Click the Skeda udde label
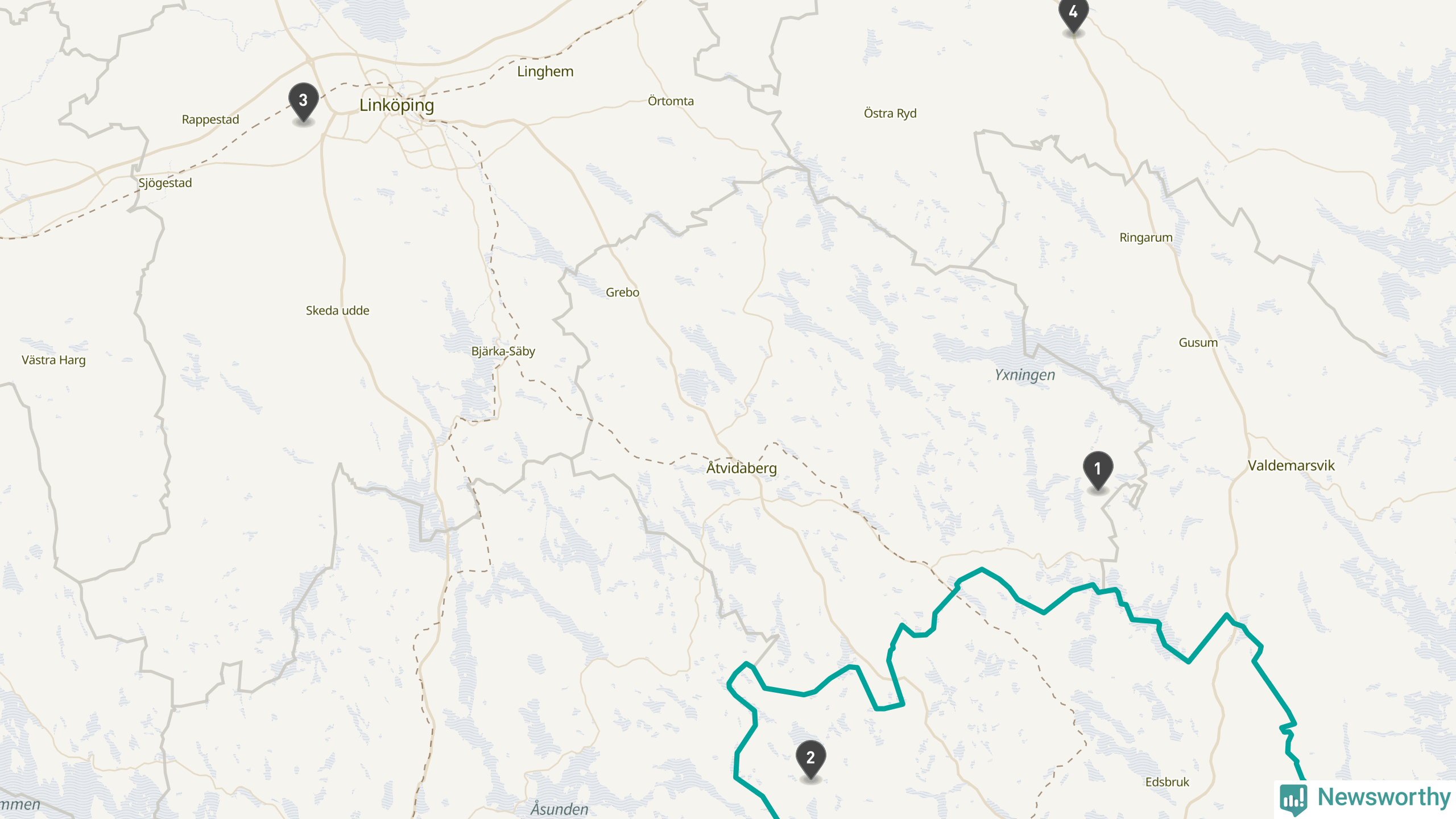This screenshot has height=819, width=1456. 337,311
